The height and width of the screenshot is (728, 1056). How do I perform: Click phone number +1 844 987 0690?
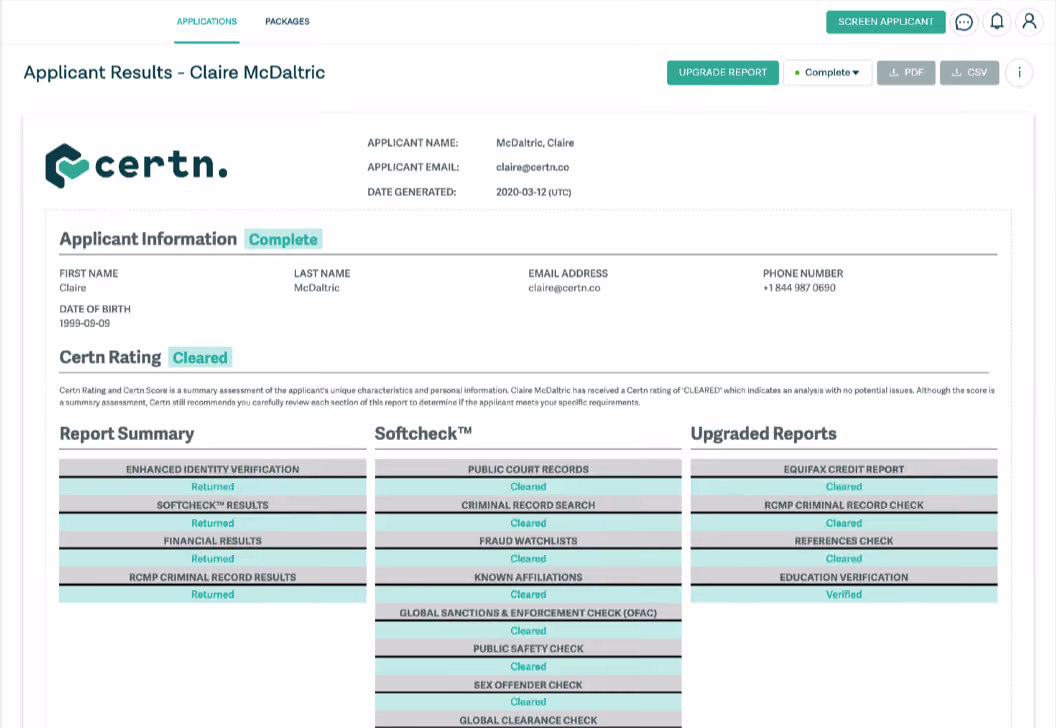point(799,288)
